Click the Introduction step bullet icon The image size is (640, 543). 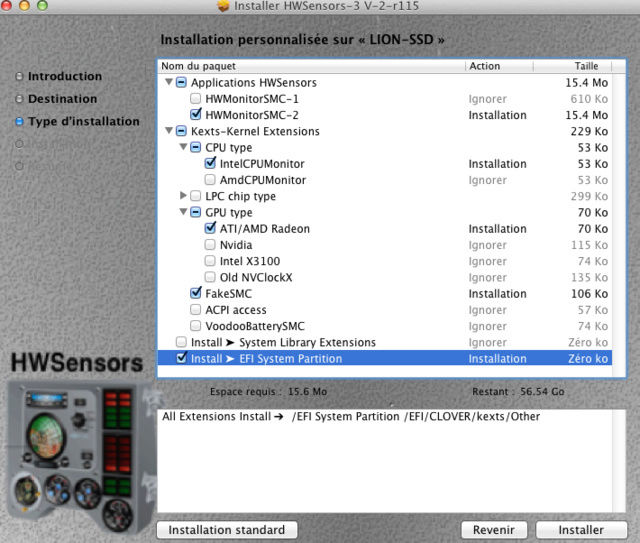tap(19, 76)
